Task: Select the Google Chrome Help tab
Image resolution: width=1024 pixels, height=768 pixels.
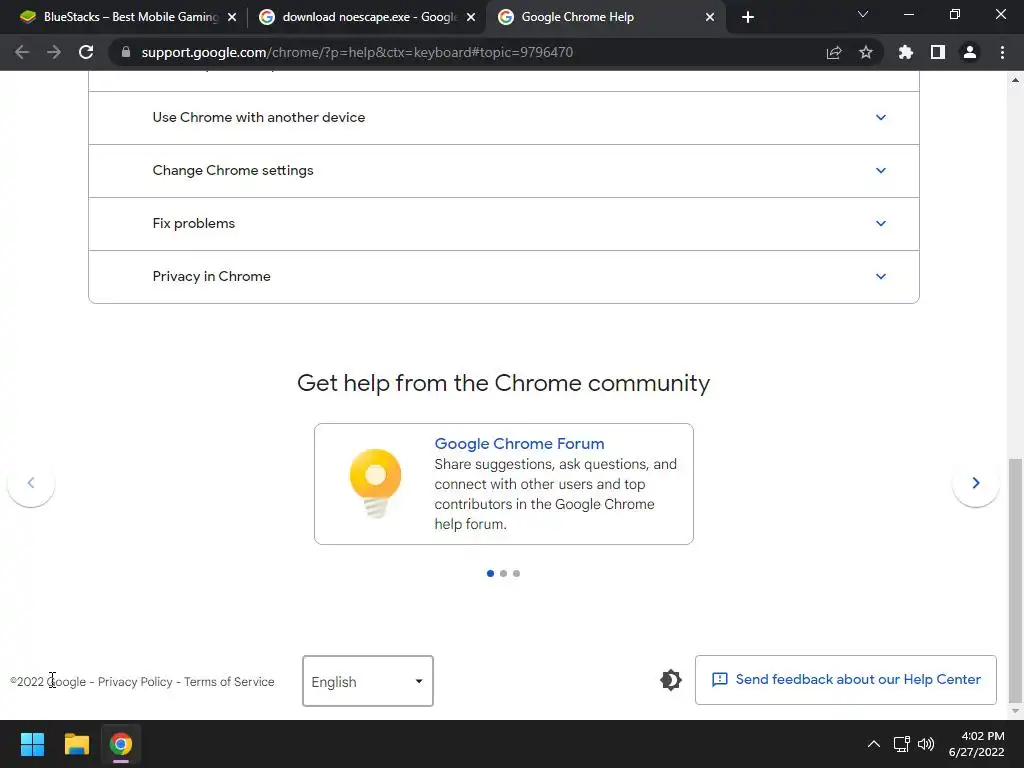Action: (x=606, y=18)
